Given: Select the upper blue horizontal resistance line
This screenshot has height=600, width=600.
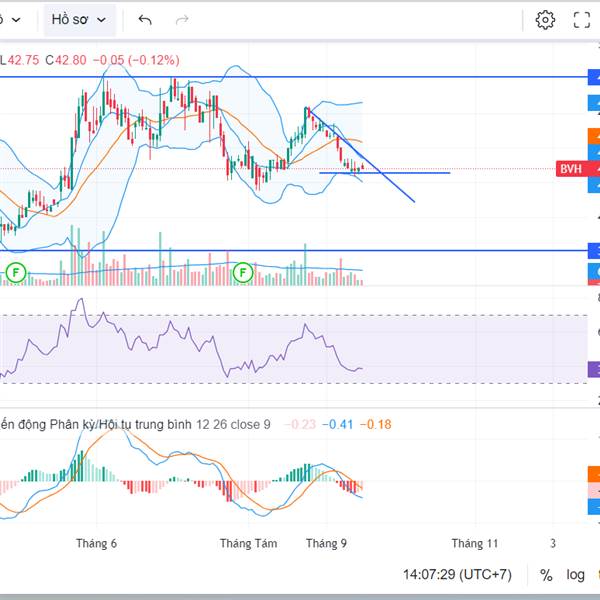Looking at the screenshot, I should click(294, 77).
